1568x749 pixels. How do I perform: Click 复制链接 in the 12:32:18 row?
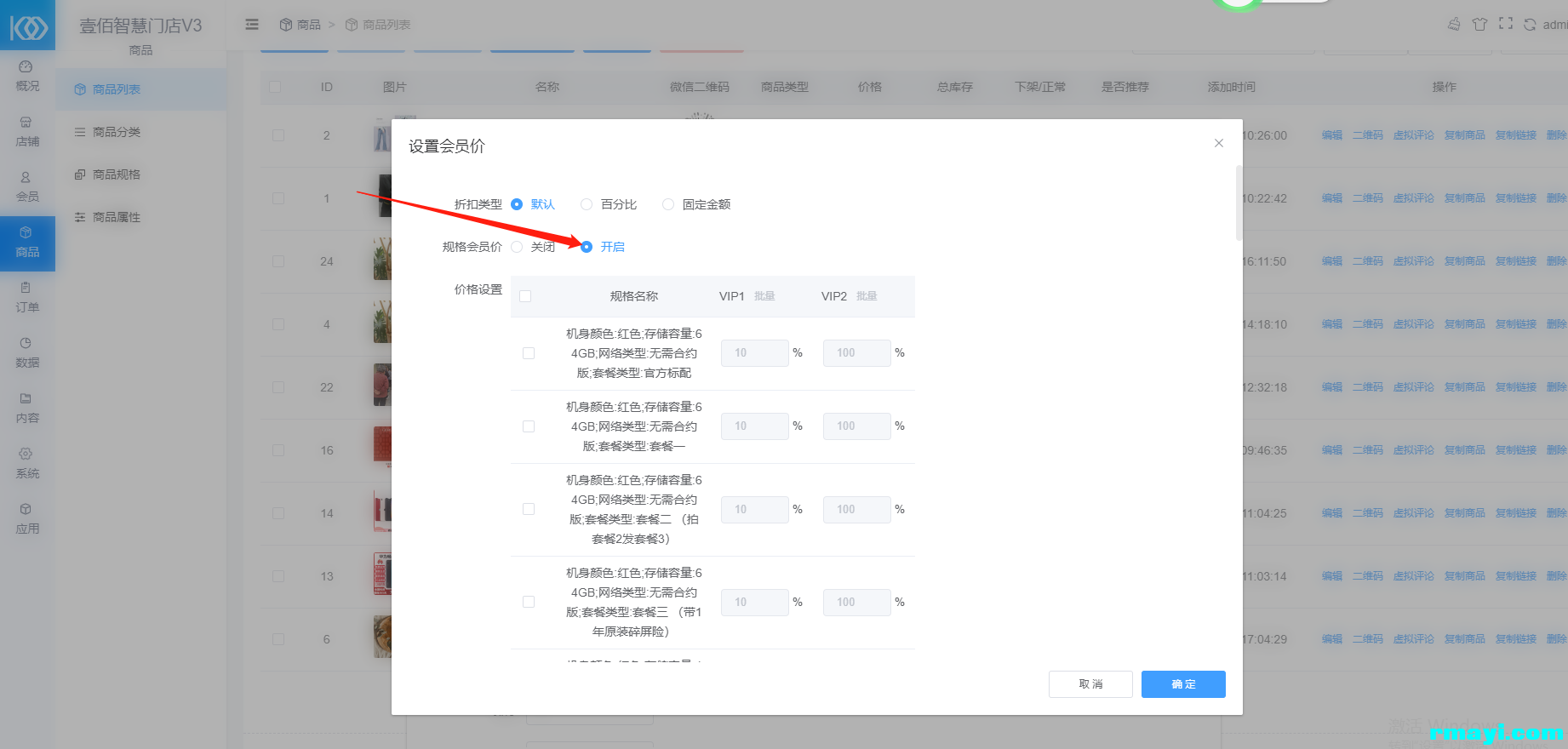[1516, 387]
